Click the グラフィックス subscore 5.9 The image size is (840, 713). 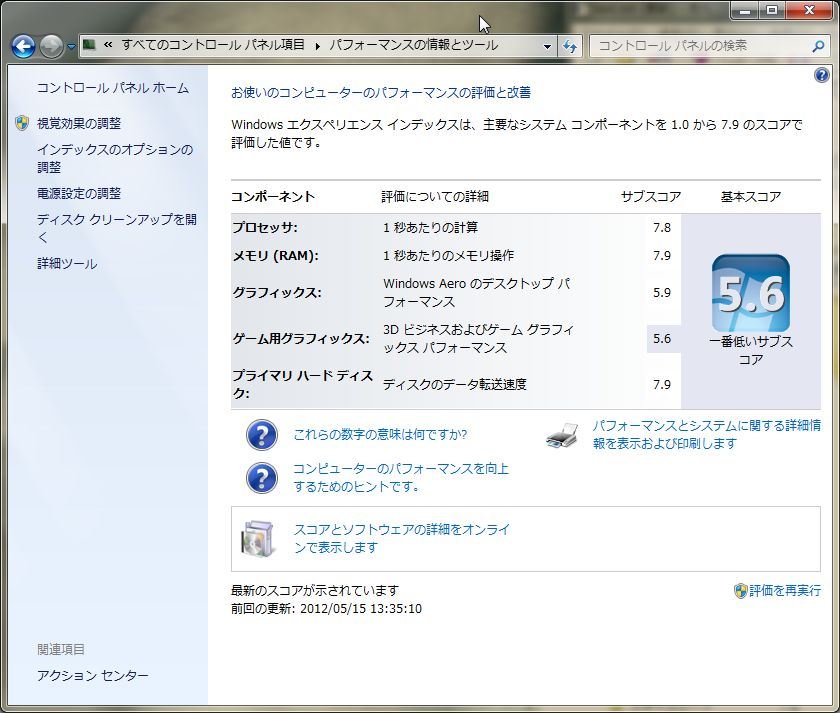662,292
